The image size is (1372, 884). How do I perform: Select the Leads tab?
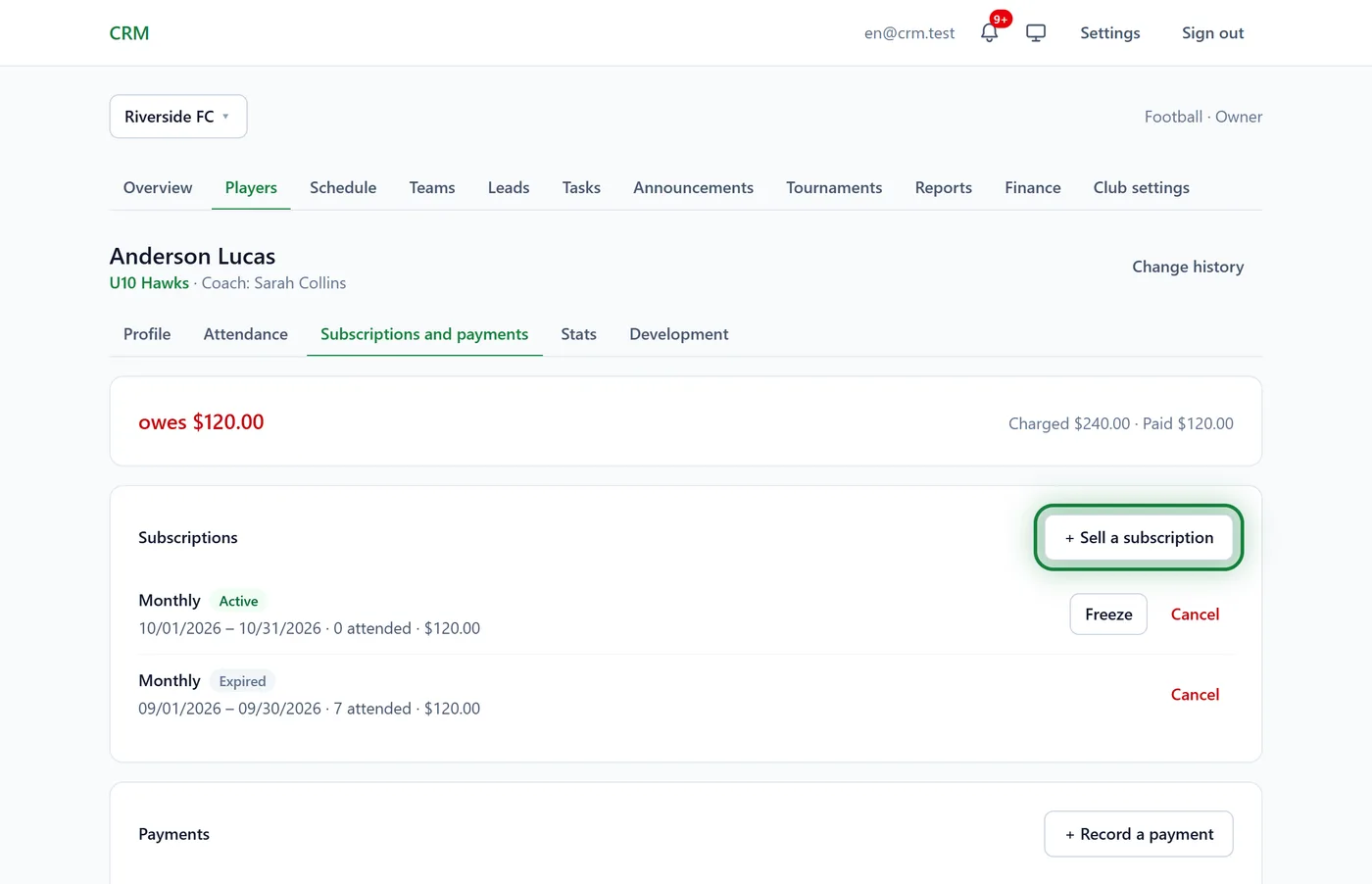coord(509,187)
